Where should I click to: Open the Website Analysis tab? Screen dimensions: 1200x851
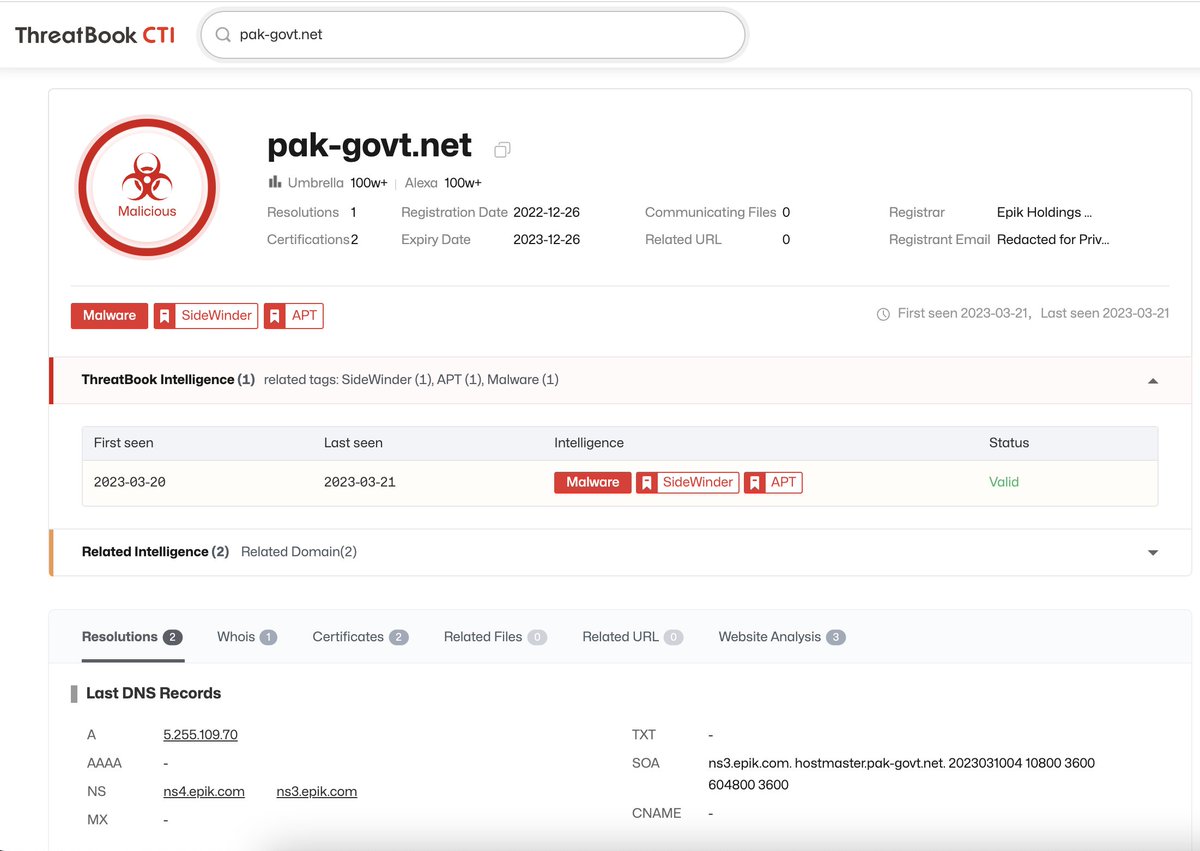768,636
